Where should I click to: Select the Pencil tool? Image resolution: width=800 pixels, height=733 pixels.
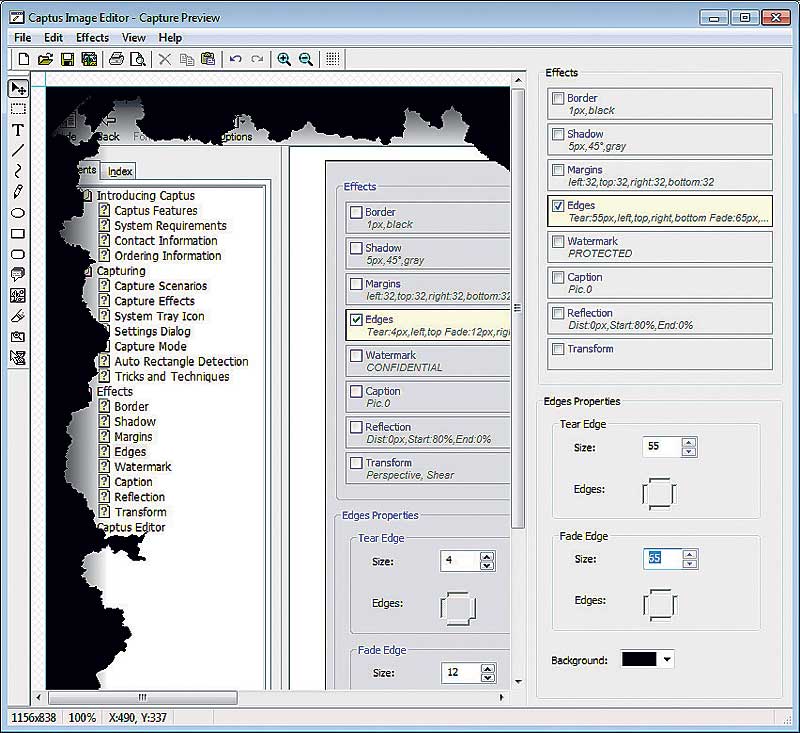(18, 192)
